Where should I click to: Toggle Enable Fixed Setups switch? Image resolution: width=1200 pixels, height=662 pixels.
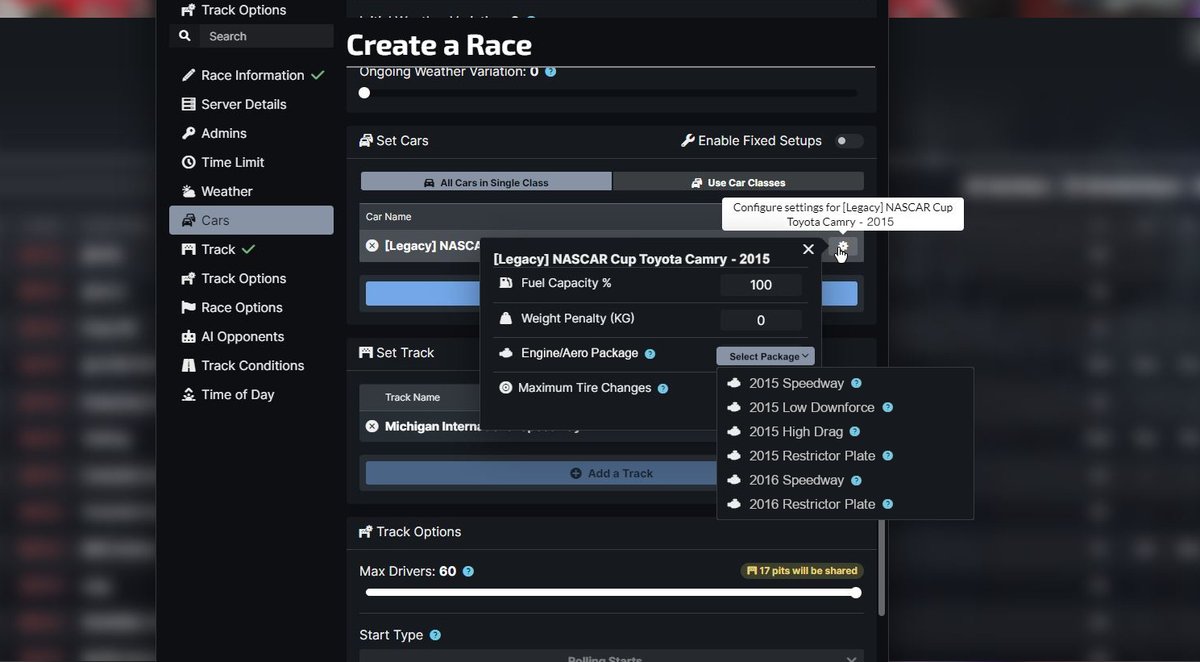coord(849,141)
